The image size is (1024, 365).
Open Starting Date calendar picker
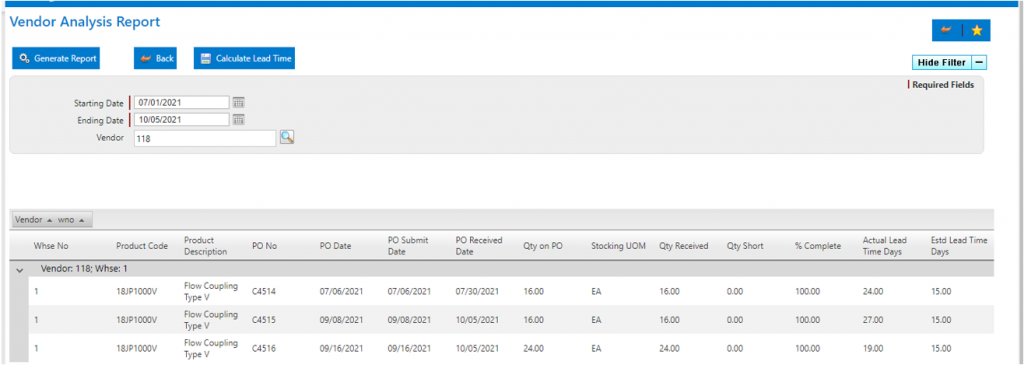tap(238, 102)
